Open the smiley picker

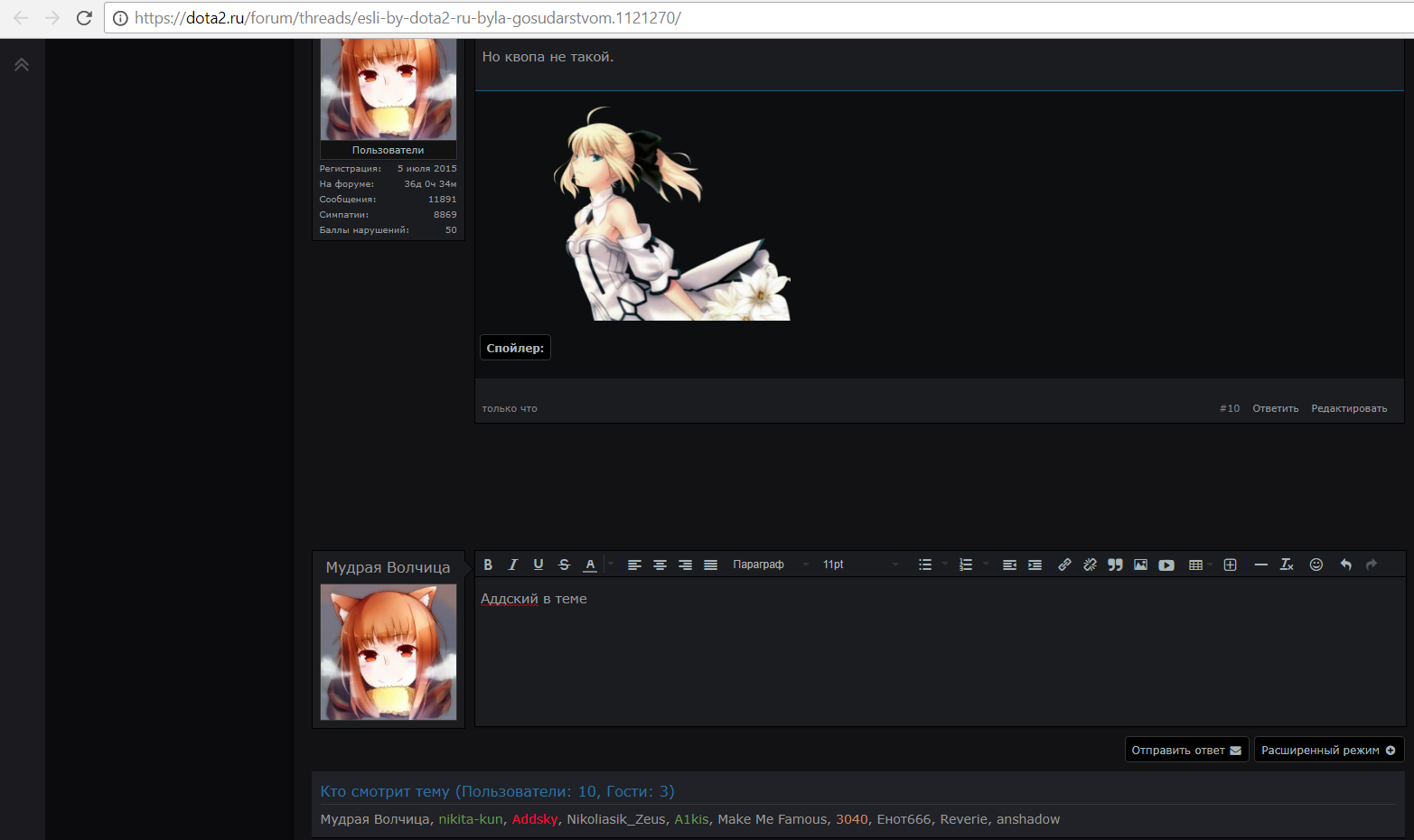coord(1316,564)
